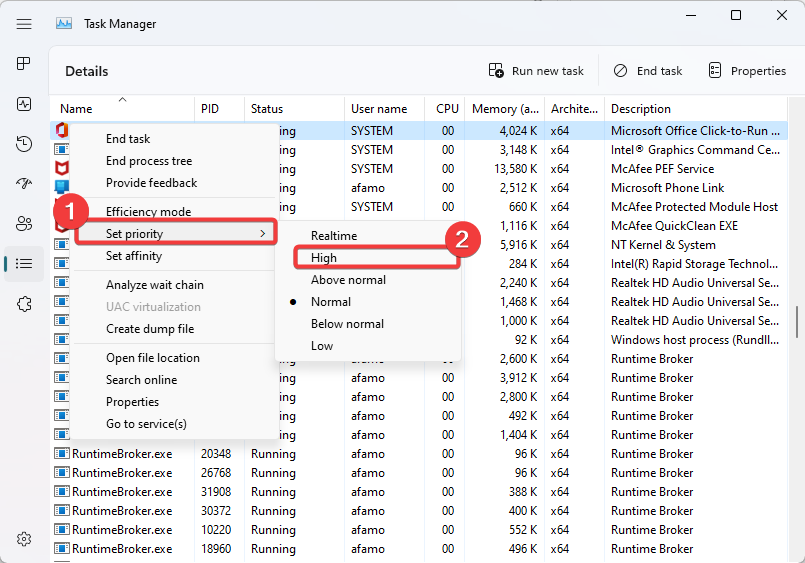Viewport: 805px width, 563px height.
Task: Sort by Description column header
Action: pyautogui.click(x=696, y=108)
